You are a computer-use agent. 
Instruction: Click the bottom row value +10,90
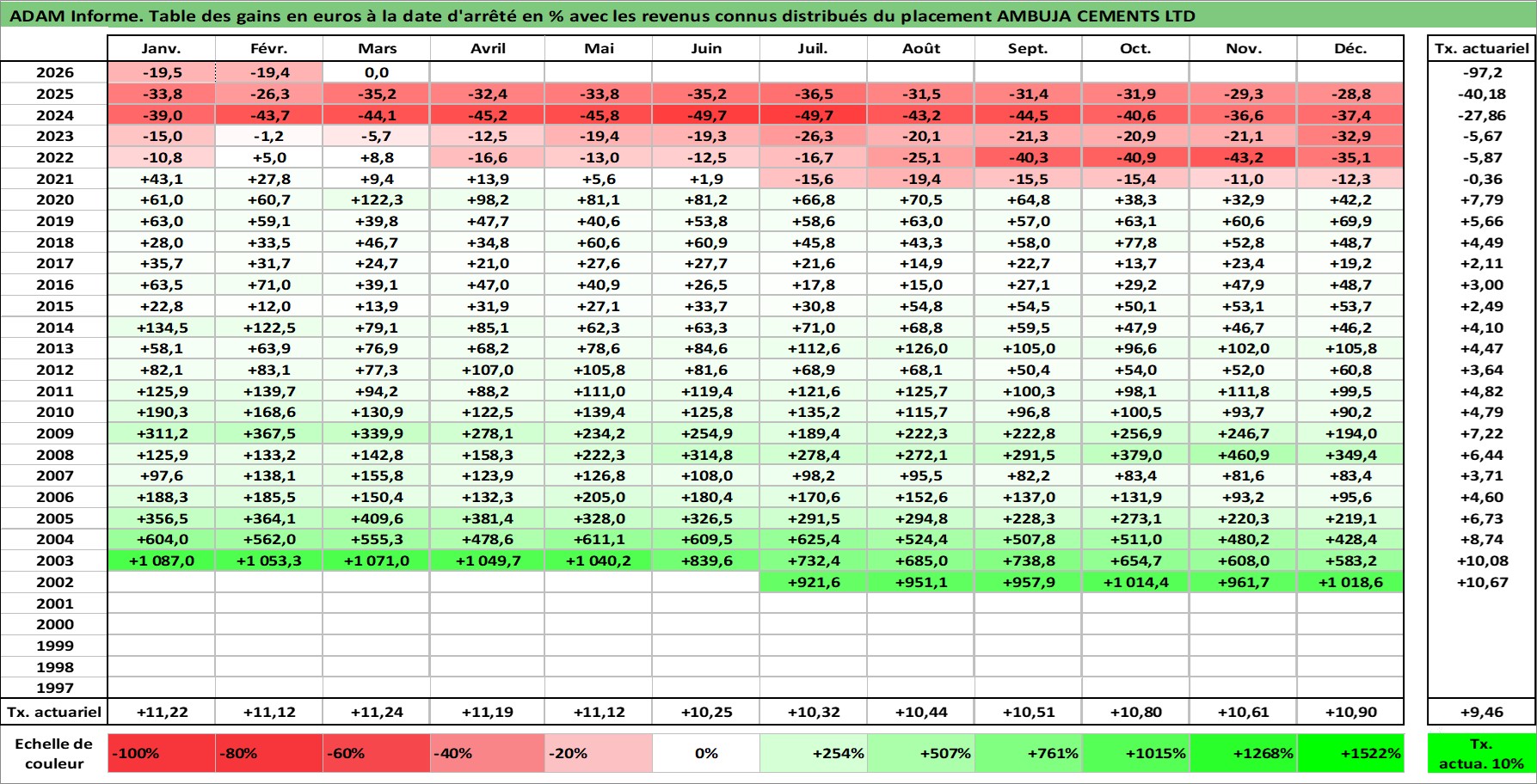click(x=1350, y=712)
